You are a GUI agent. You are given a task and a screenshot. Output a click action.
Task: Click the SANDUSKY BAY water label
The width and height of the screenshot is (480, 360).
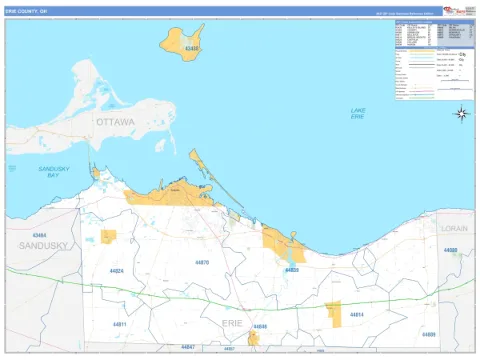54,172
